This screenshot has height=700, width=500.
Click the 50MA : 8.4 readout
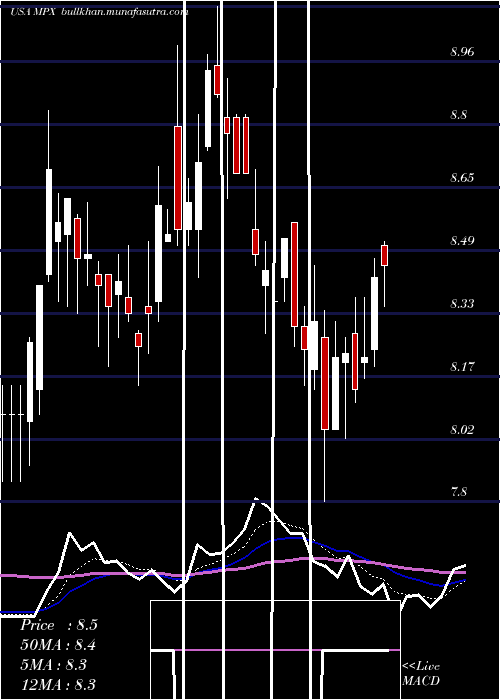pos(58,645)
